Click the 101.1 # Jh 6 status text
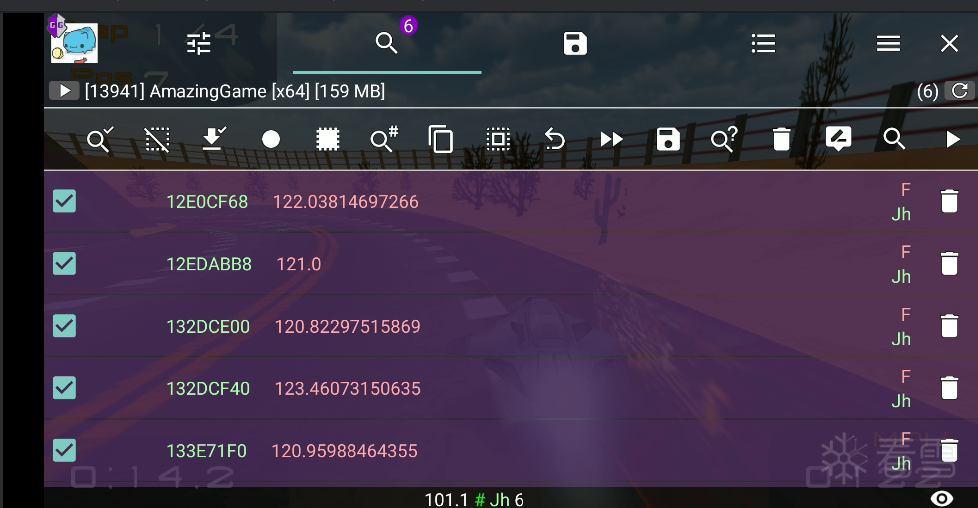 click(x=474, y=499)
